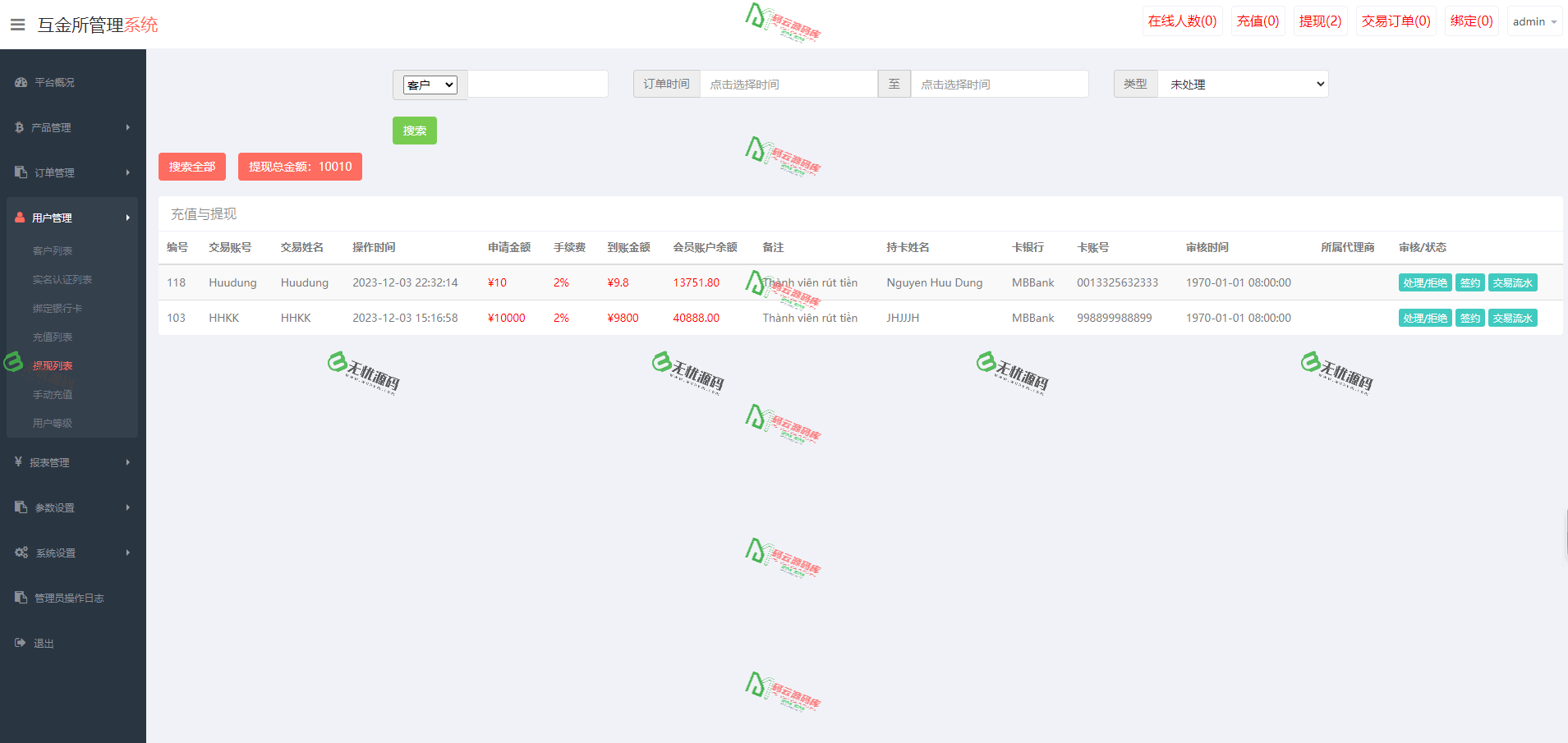Click the dashboard icon beside 平台概况
The image size is (1568, 743).
coord(21,82)
